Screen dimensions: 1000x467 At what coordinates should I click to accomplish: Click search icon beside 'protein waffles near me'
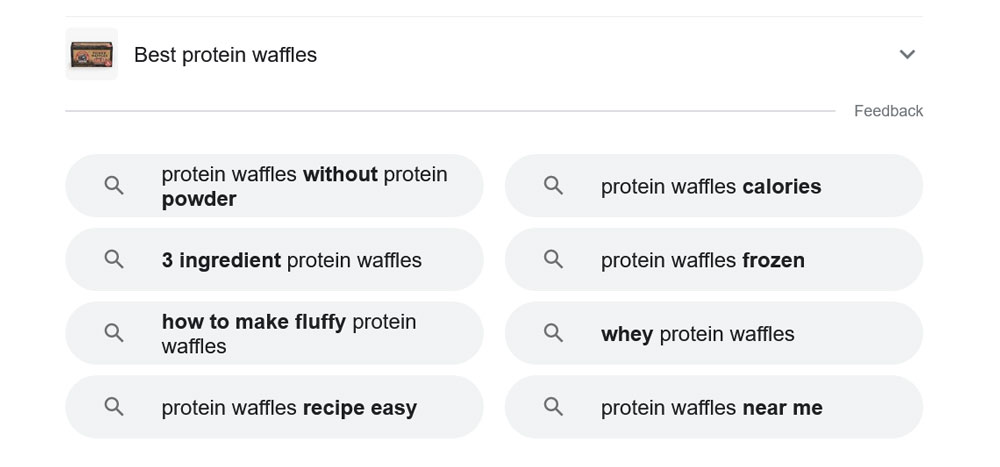(553, 406)
